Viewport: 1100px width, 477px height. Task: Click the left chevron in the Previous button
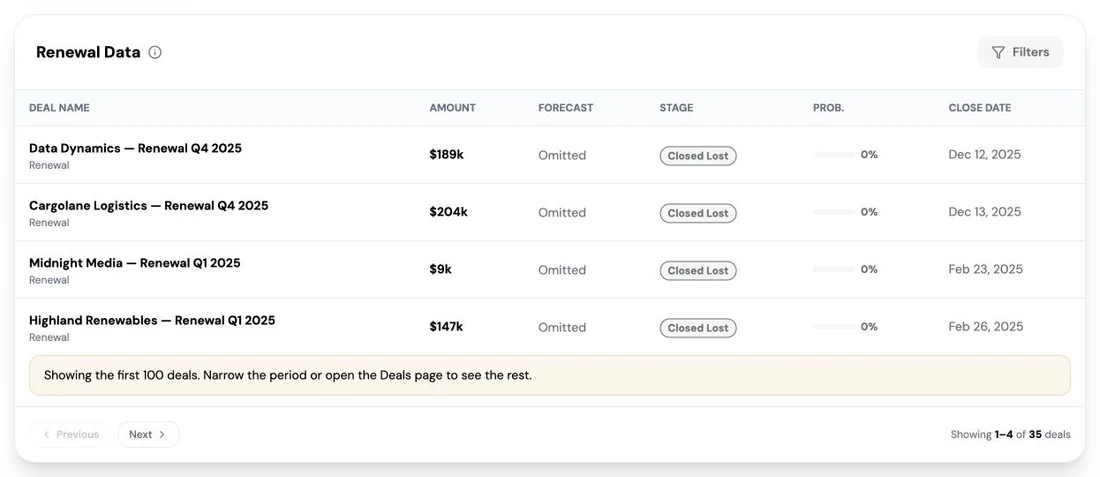(47, 434)
